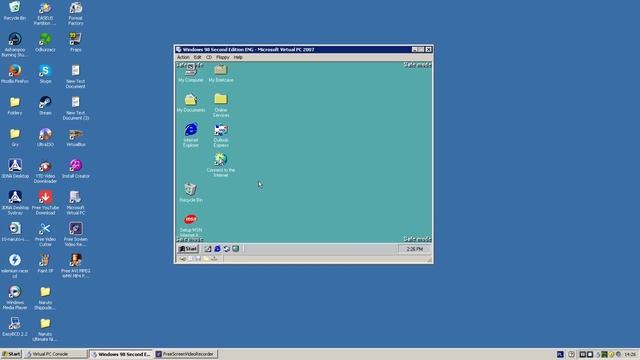This screenshot has width=640, height=360.
Task: Switch to Windows 98 Second Edition taskbar button
Action: (x=121, y=354)
